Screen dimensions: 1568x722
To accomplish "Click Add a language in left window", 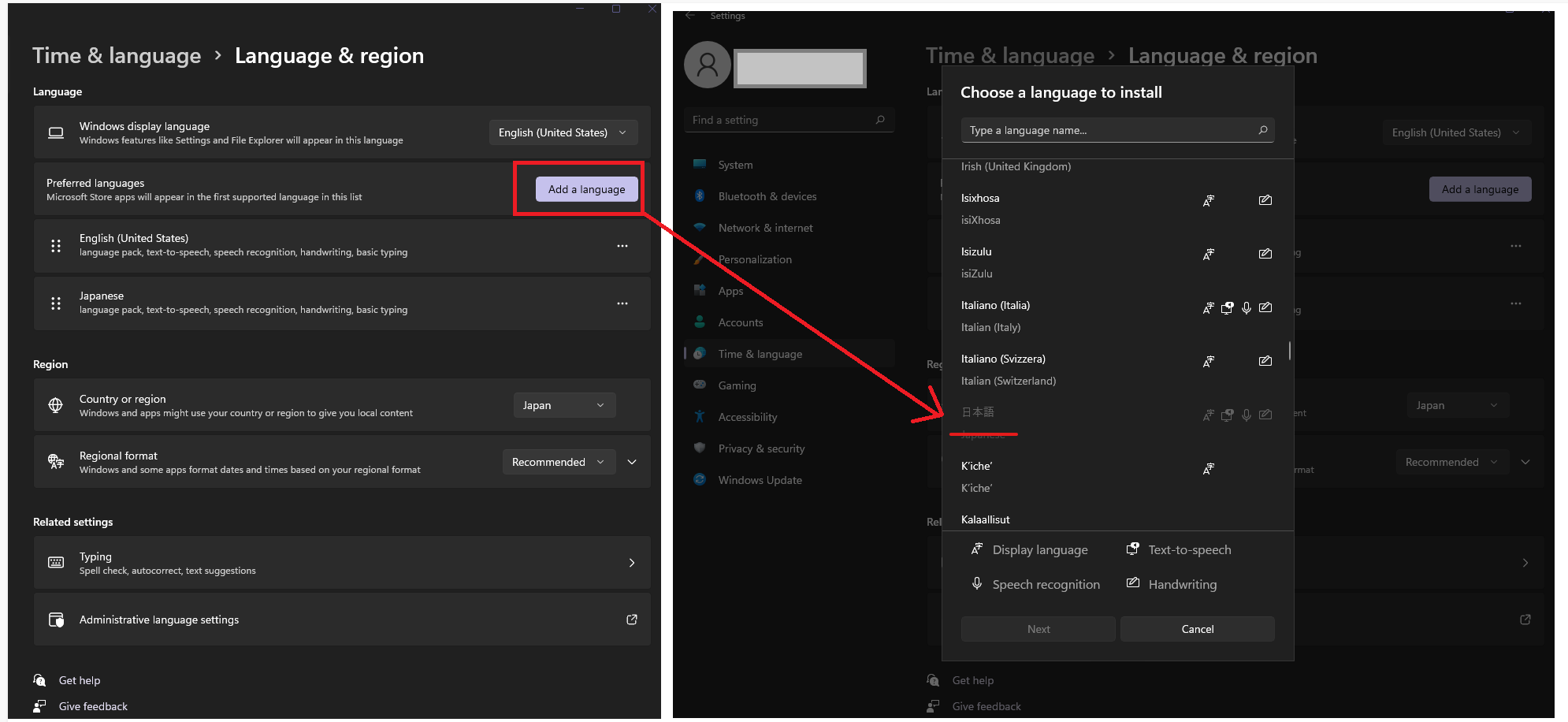I will pos(586,189).
